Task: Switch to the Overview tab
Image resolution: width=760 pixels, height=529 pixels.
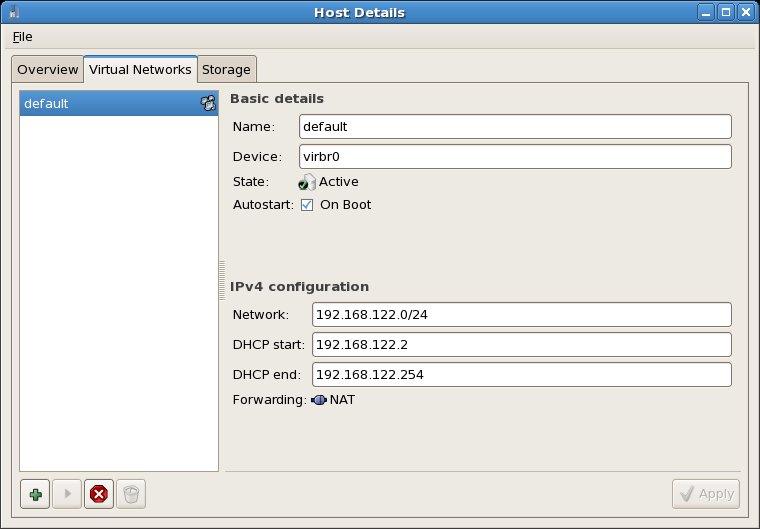Action: coord(47,69)
